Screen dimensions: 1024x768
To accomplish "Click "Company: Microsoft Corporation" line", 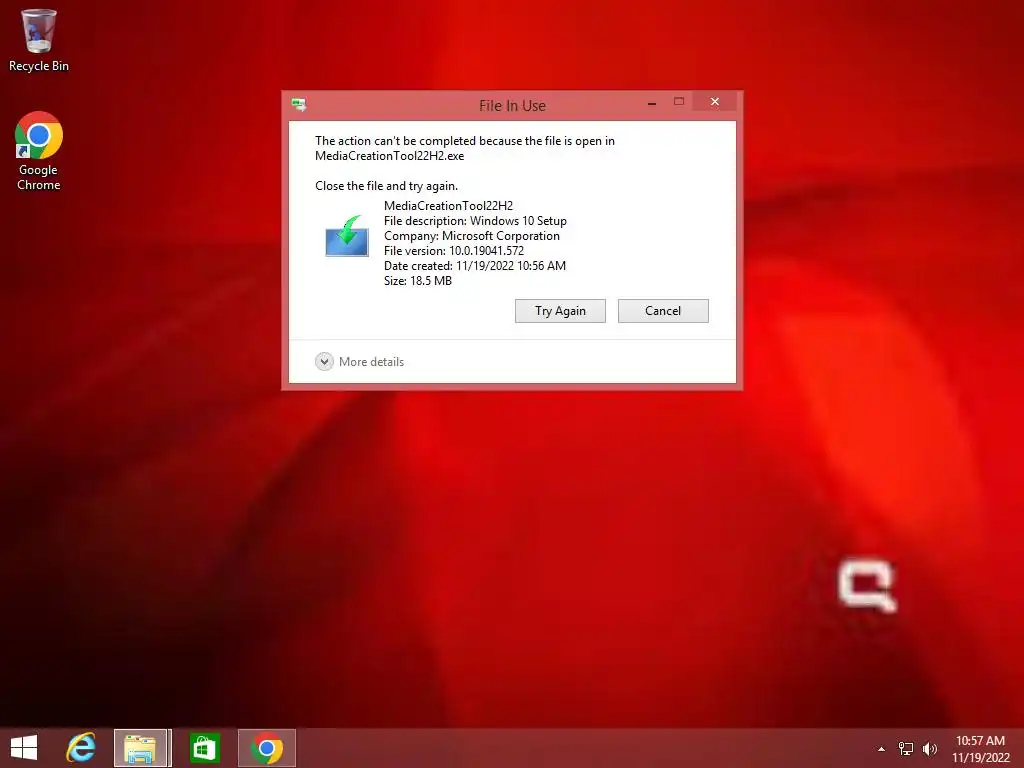I will click(x=472, y=236).
